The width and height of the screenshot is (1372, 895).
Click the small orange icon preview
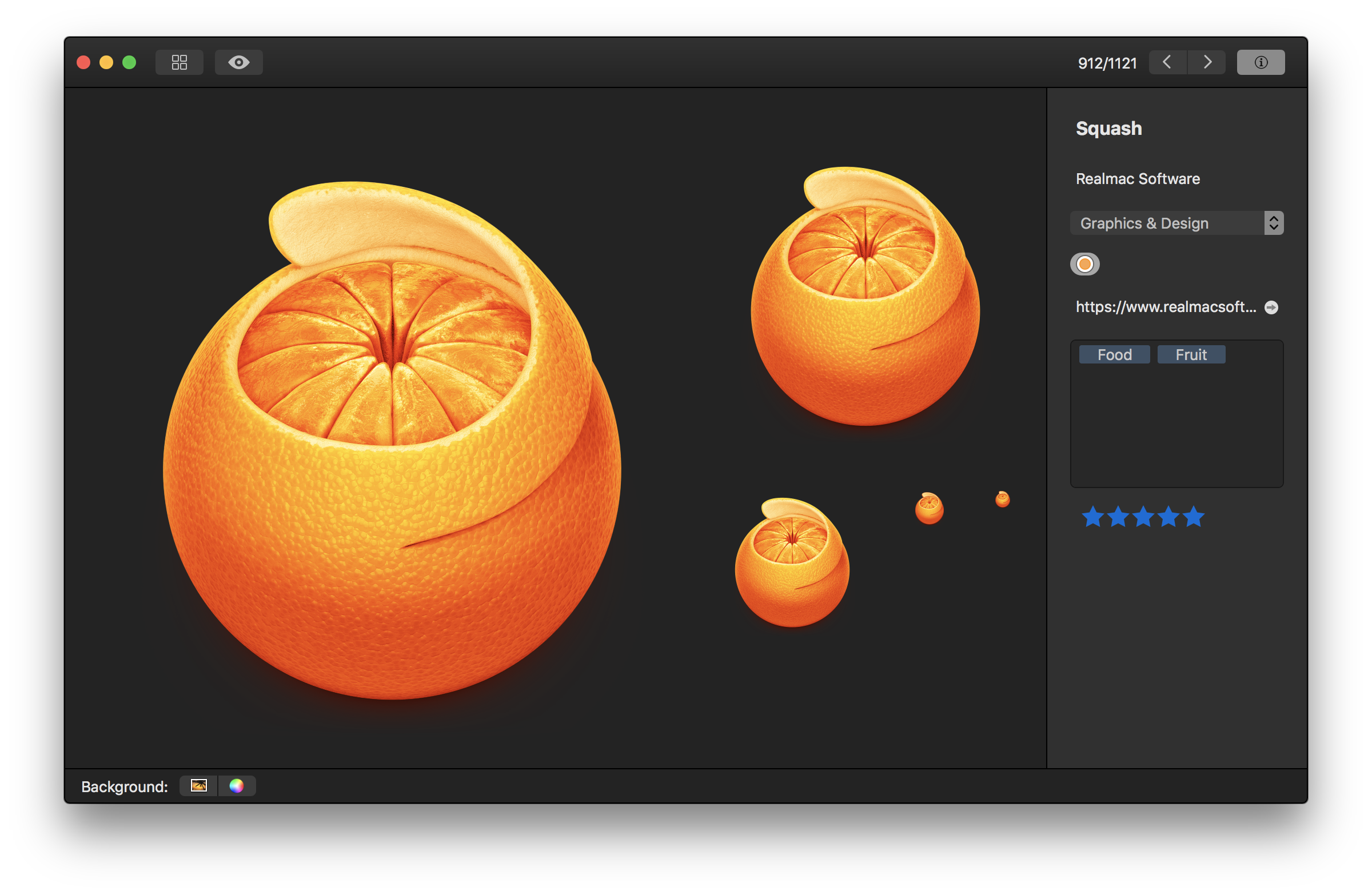pyautogui.click(x=930, y=508)
